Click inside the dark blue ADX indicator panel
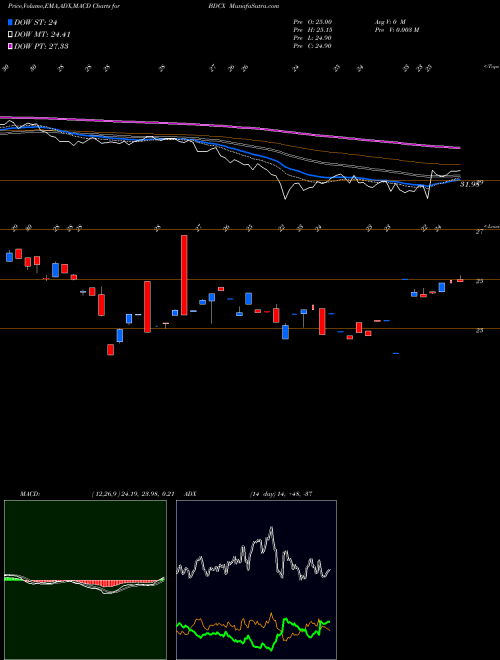 click(256, 580)
